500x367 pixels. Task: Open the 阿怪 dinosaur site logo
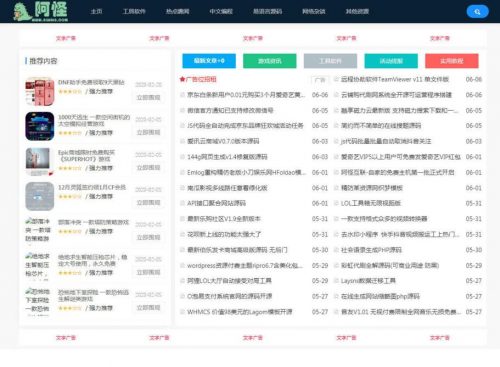(x=40, y=11)
